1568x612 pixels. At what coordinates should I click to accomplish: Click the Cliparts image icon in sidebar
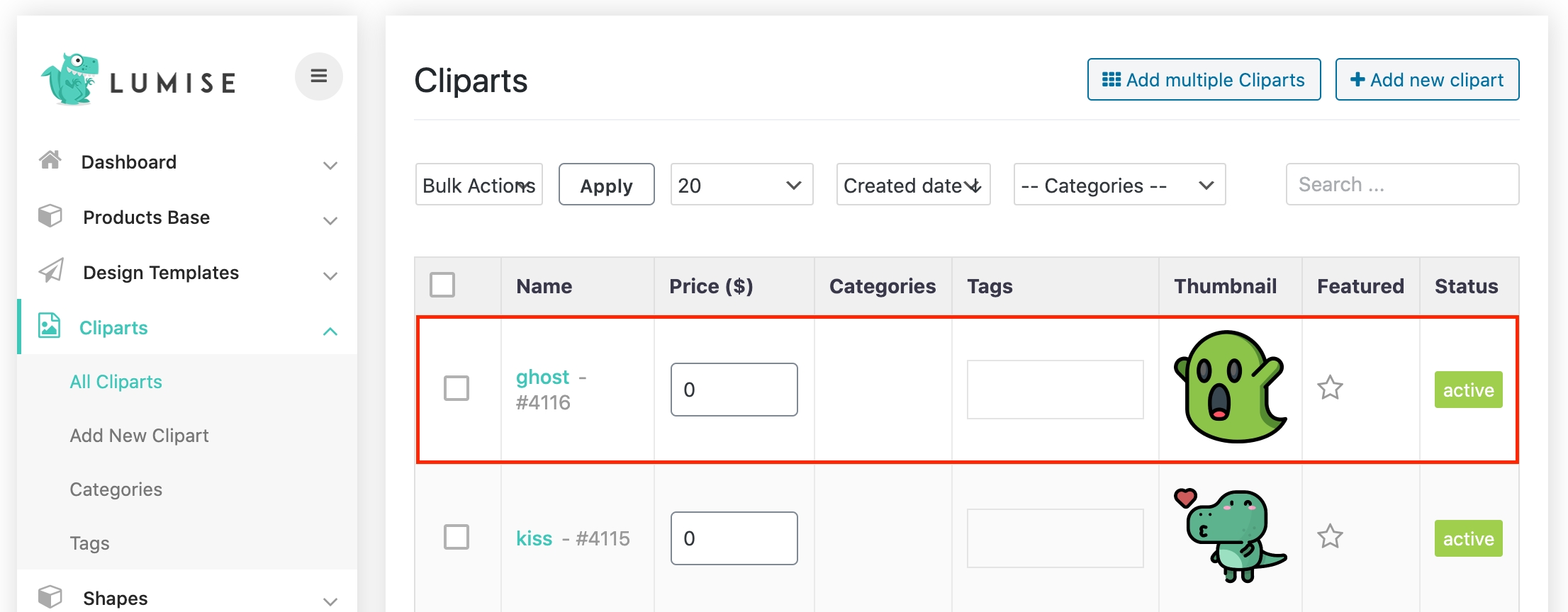point(49,326)
